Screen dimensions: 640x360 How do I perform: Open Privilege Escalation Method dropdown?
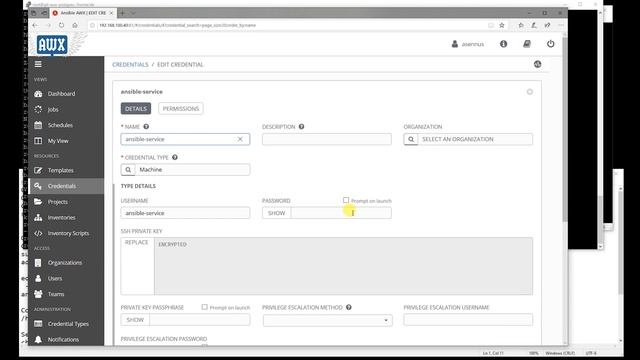tap(327, 320)
